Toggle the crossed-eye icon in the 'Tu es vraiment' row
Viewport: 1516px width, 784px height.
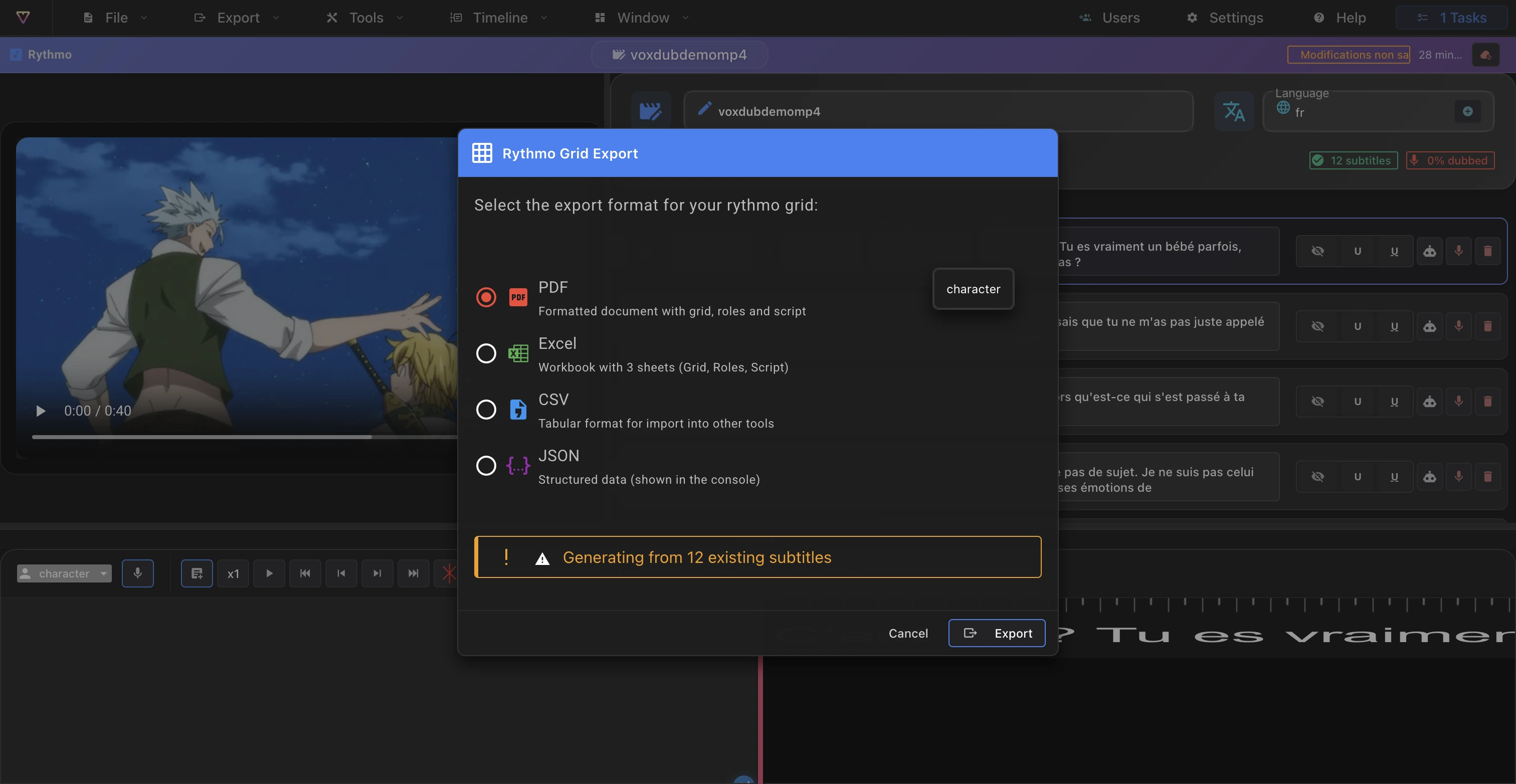tap(1317, 251)
